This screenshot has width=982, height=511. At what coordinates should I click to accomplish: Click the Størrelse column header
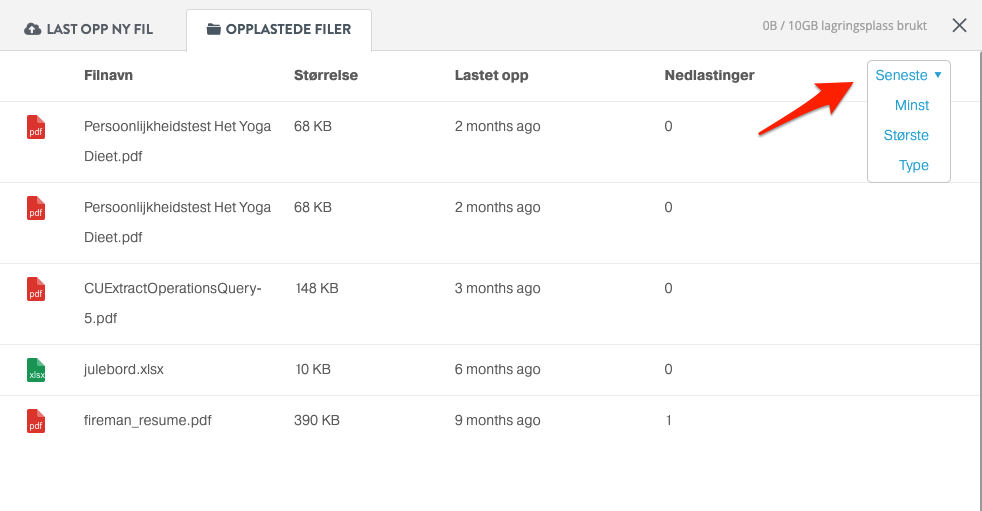point(326,75)
